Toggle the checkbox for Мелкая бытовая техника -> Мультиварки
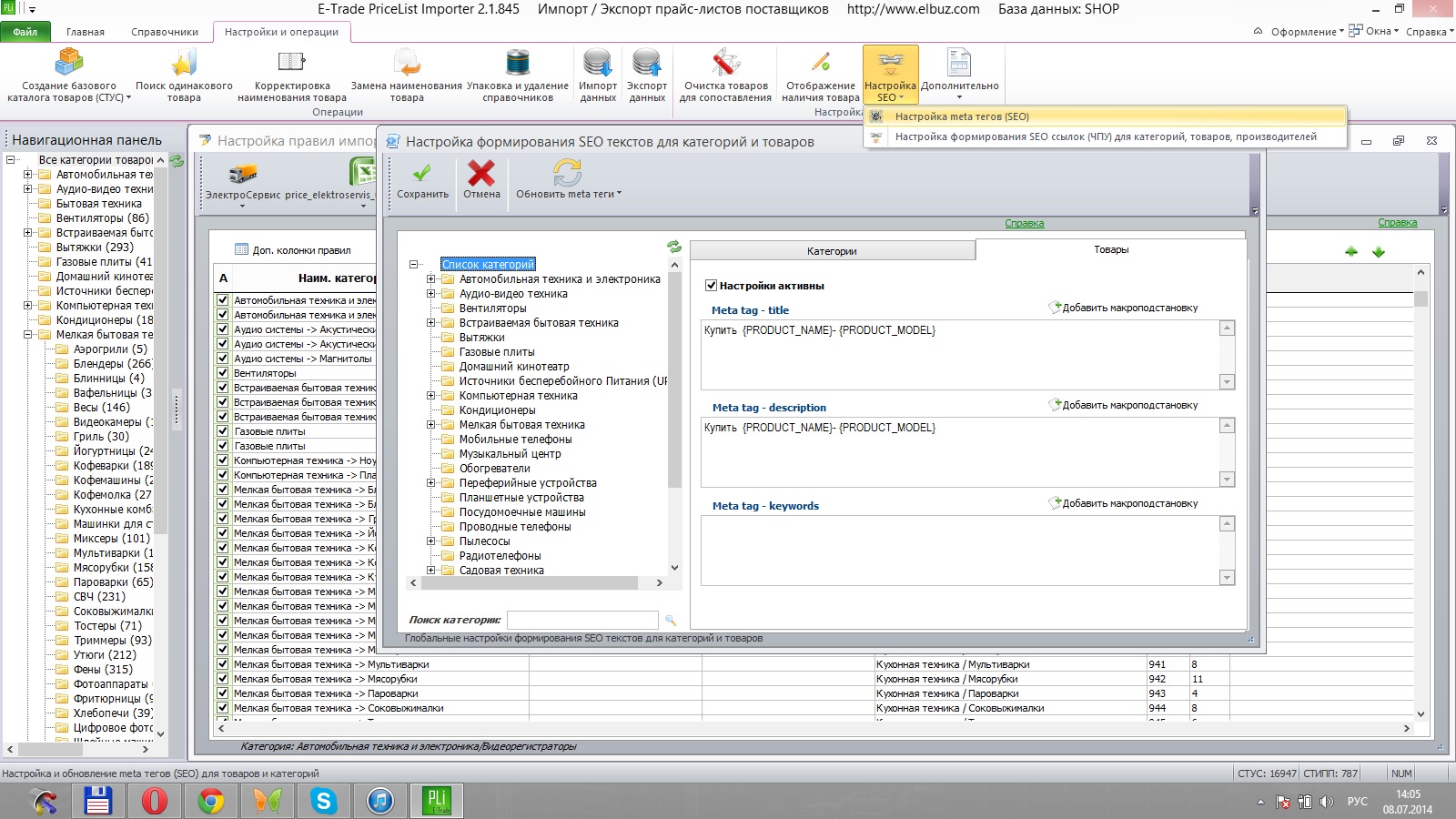The width and height of the screenshot is (1456, 819). coord(222,664)
